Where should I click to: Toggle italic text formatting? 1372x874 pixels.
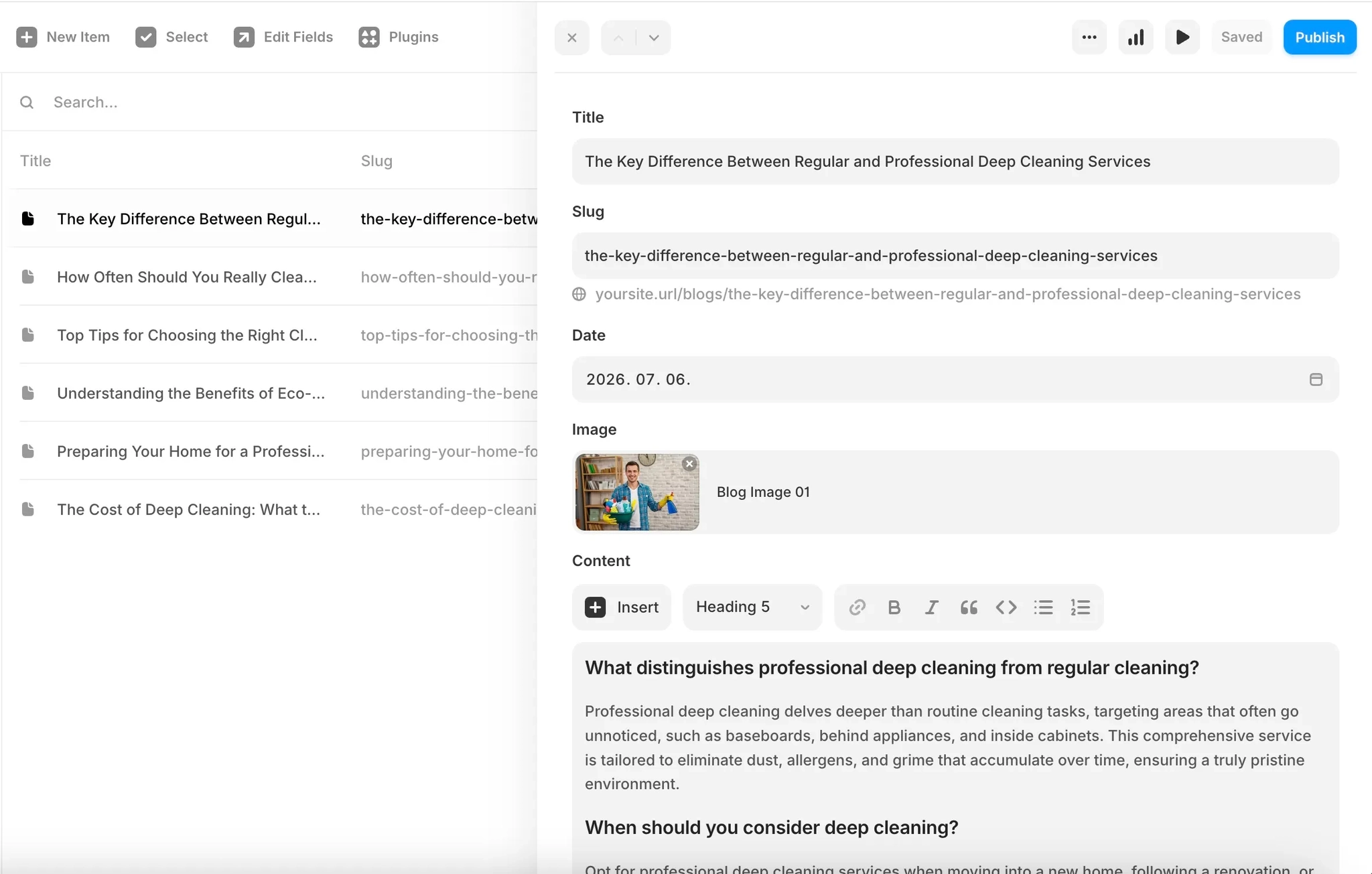(x=931, y=607)
